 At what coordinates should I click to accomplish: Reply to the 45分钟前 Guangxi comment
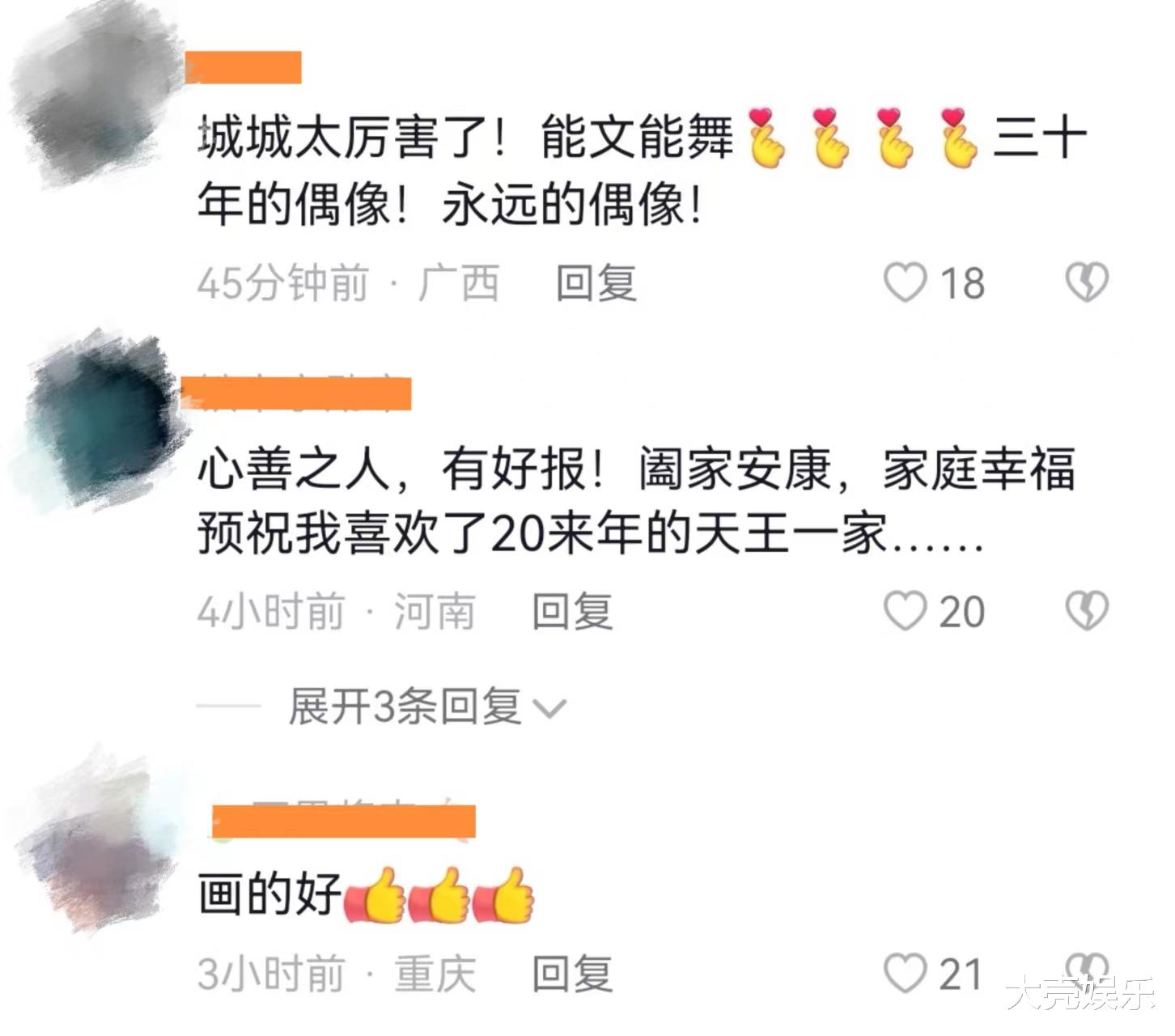[596, 283]
